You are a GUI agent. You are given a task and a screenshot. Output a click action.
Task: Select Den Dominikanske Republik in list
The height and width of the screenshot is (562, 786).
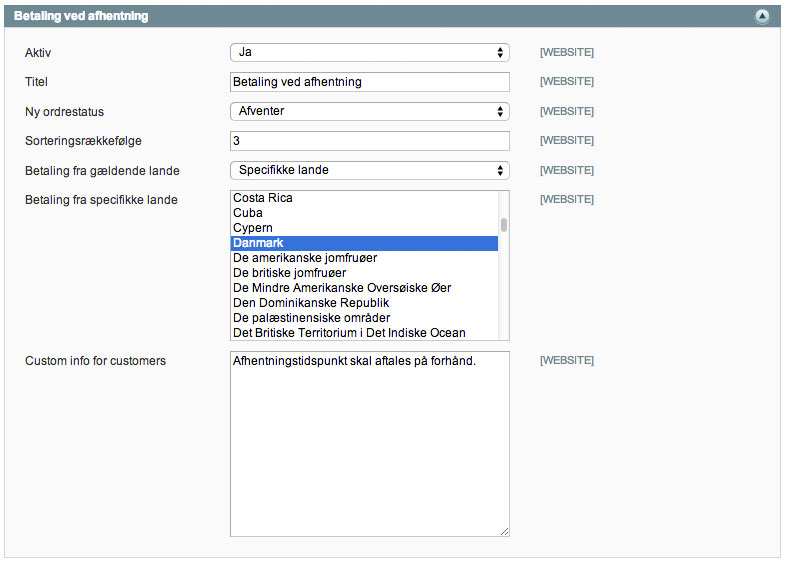(x=364, y=303)
